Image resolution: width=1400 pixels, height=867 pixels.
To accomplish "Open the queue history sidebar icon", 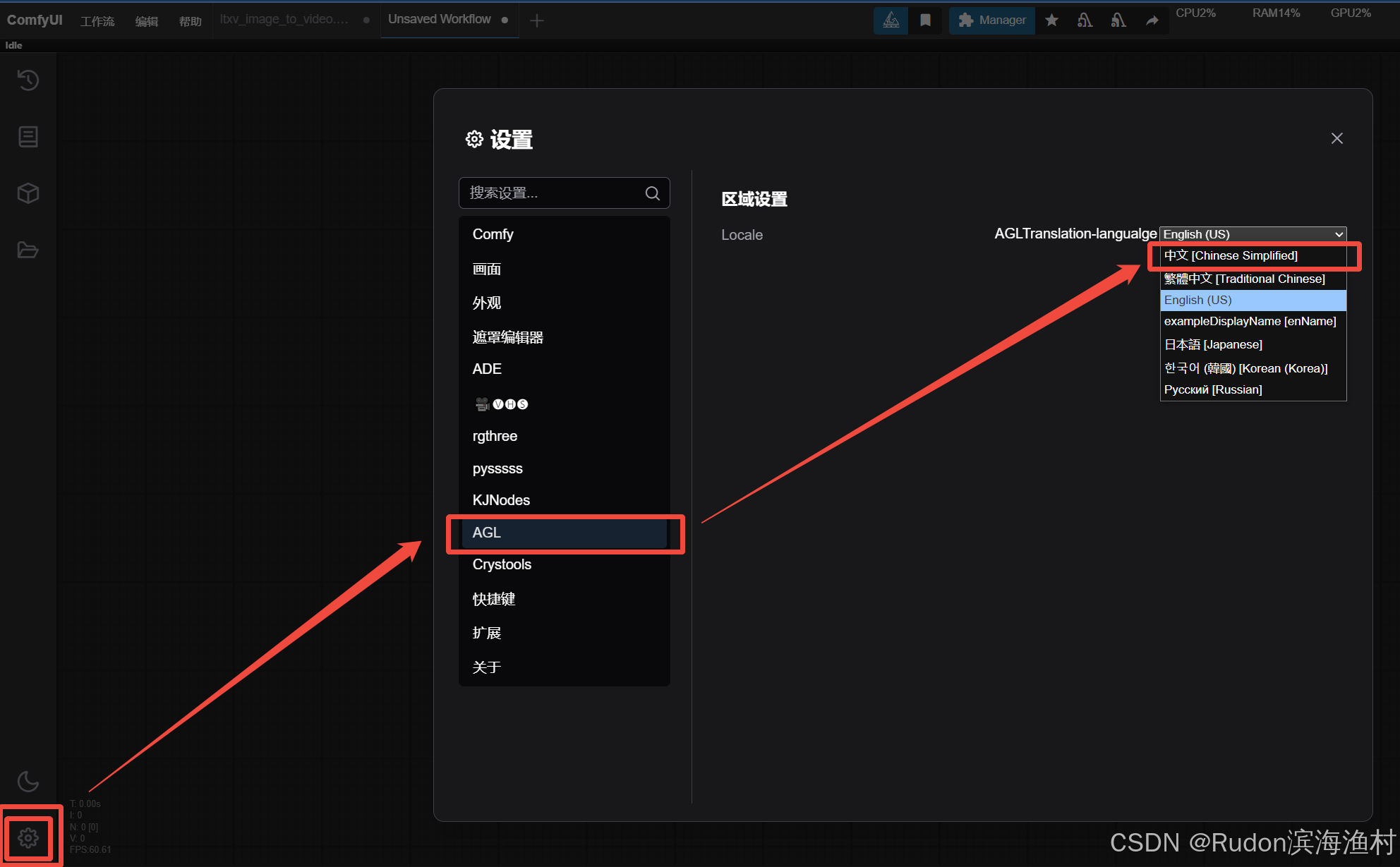I will 28,80.
